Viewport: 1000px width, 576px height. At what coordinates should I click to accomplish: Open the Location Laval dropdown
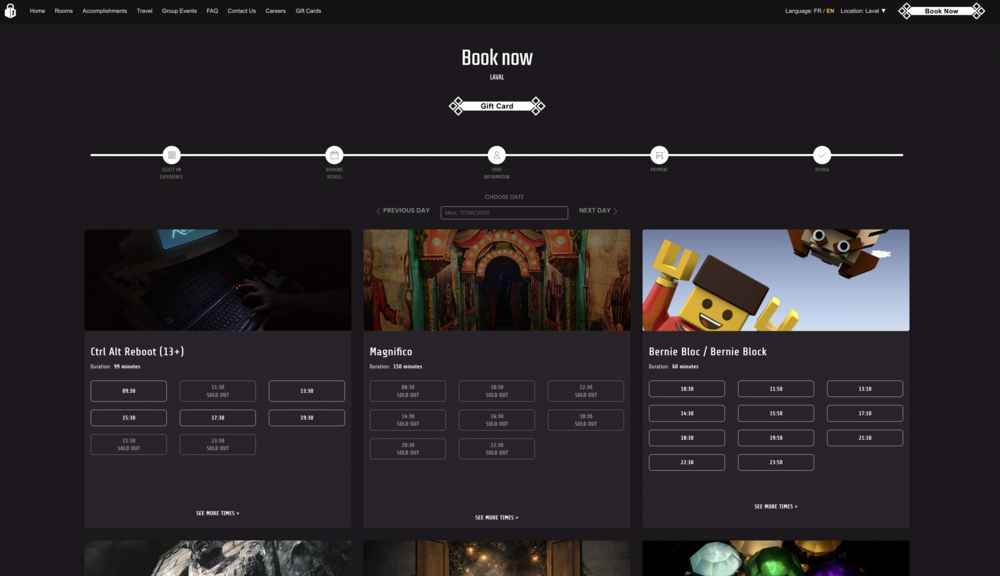click(x=863, y=11)
